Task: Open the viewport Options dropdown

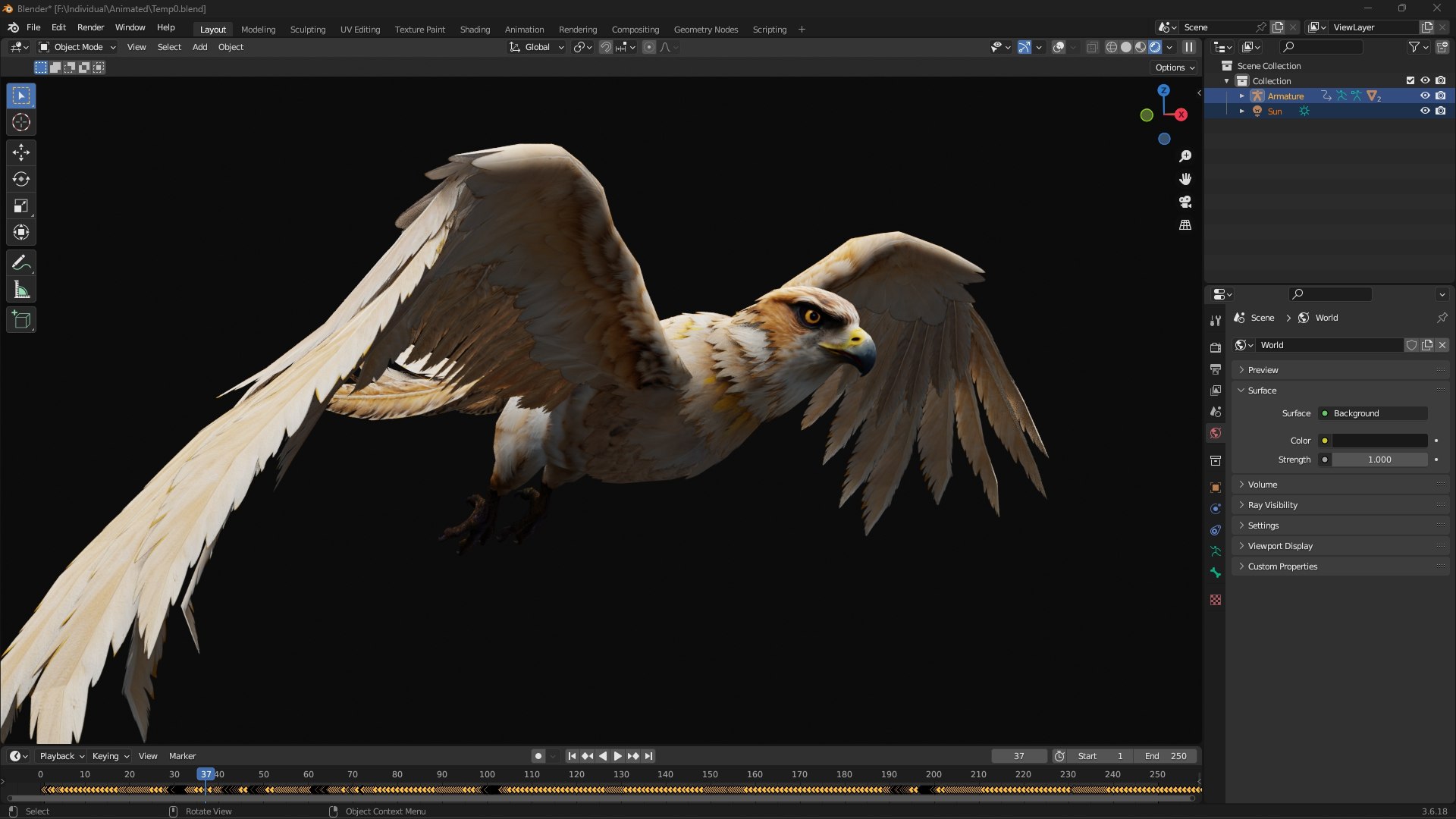Action: [1174, 67]
